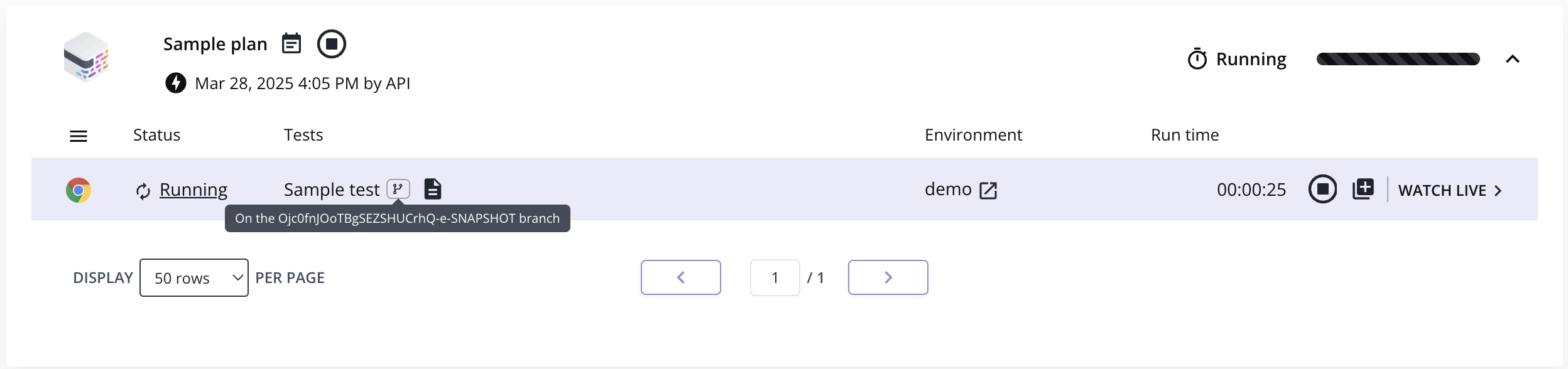The image size is (1568, 369).
Task: Collapse the plan with the up chevron
Action: click(1512, 59)
